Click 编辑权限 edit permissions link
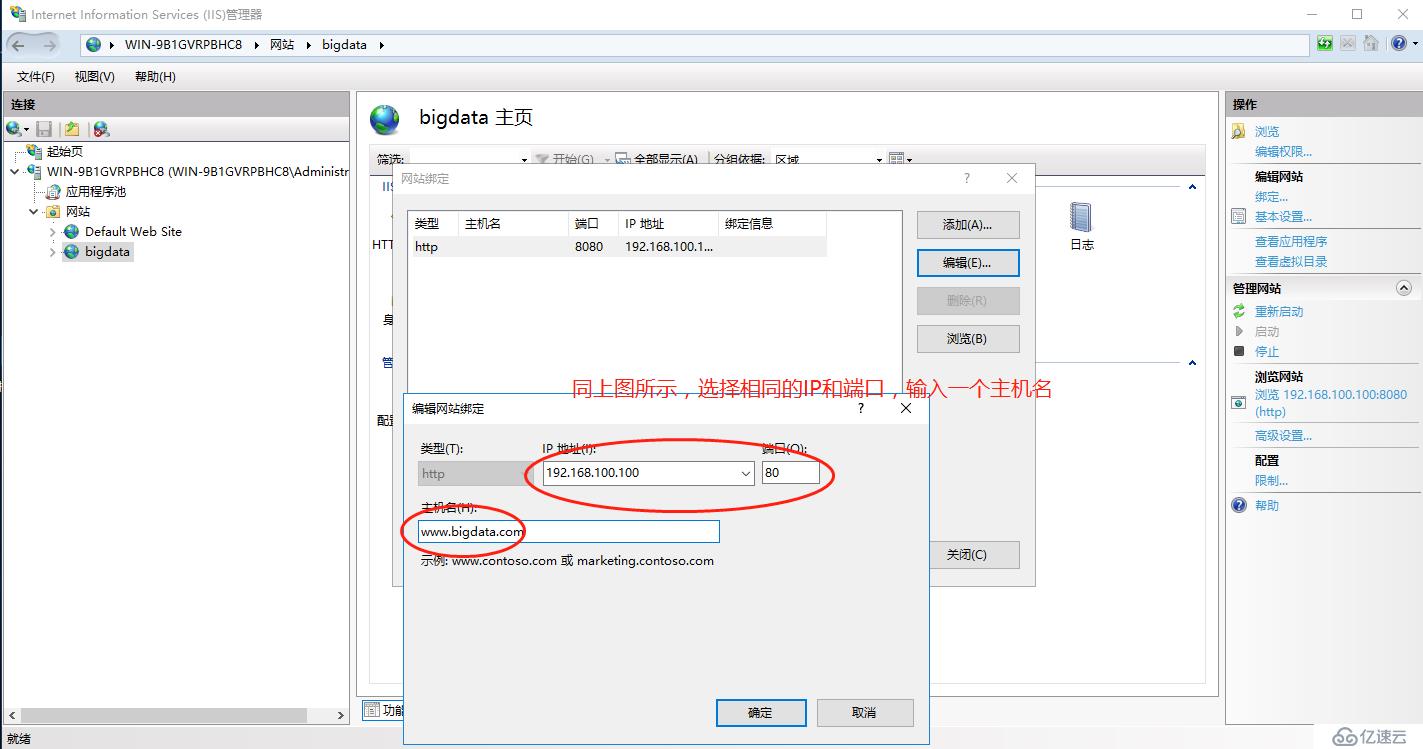Image resolution: width=1423 pixels, height=749 pixels. 1283,151
